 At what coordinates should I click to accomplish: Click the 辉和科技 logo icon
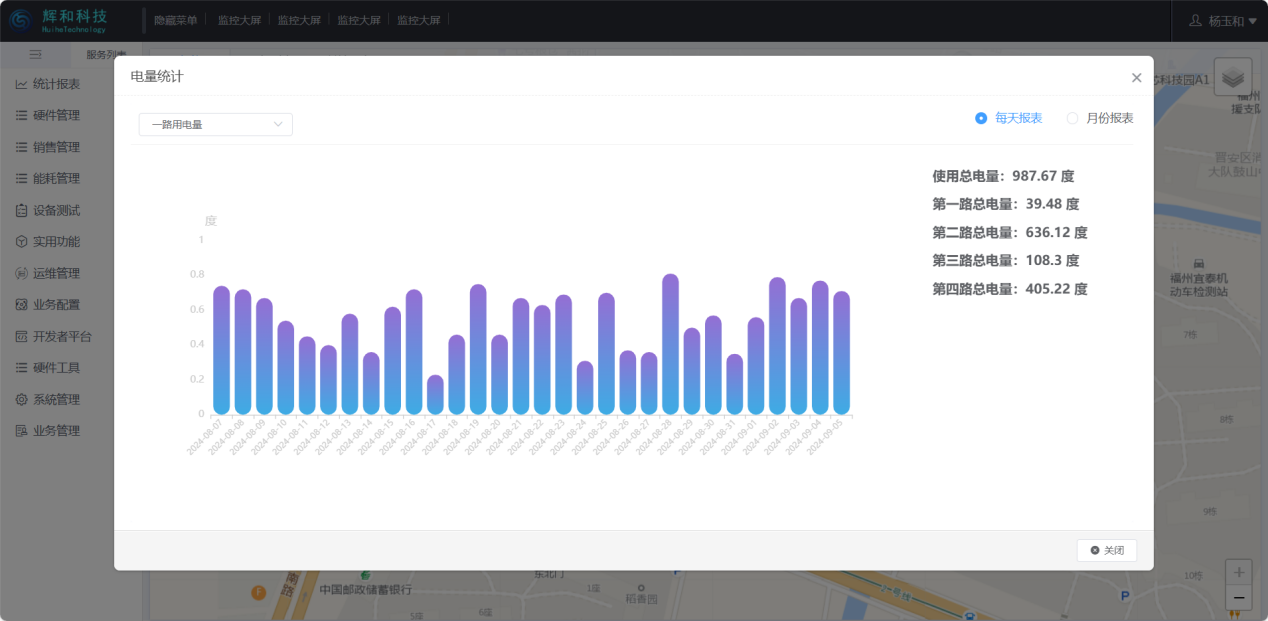pos(21,20)
